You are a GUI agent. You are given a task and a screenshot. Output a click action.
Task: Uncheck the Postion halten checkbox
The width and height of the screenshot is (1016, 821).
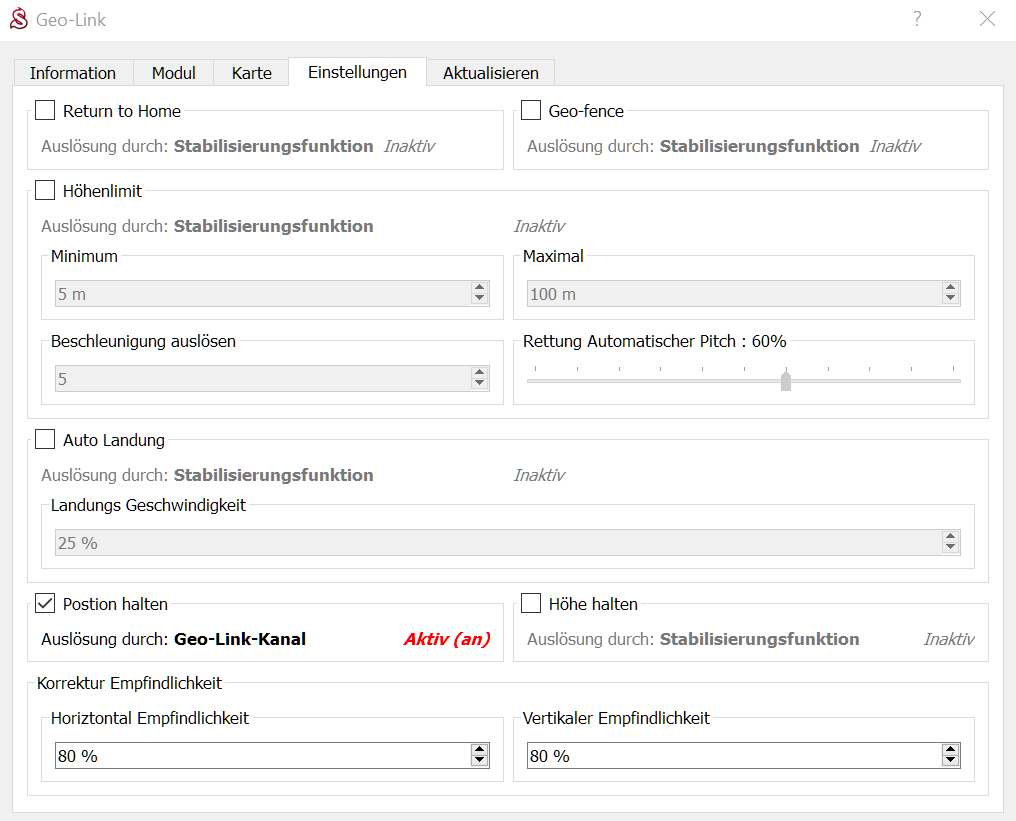[x=46, y=603]
